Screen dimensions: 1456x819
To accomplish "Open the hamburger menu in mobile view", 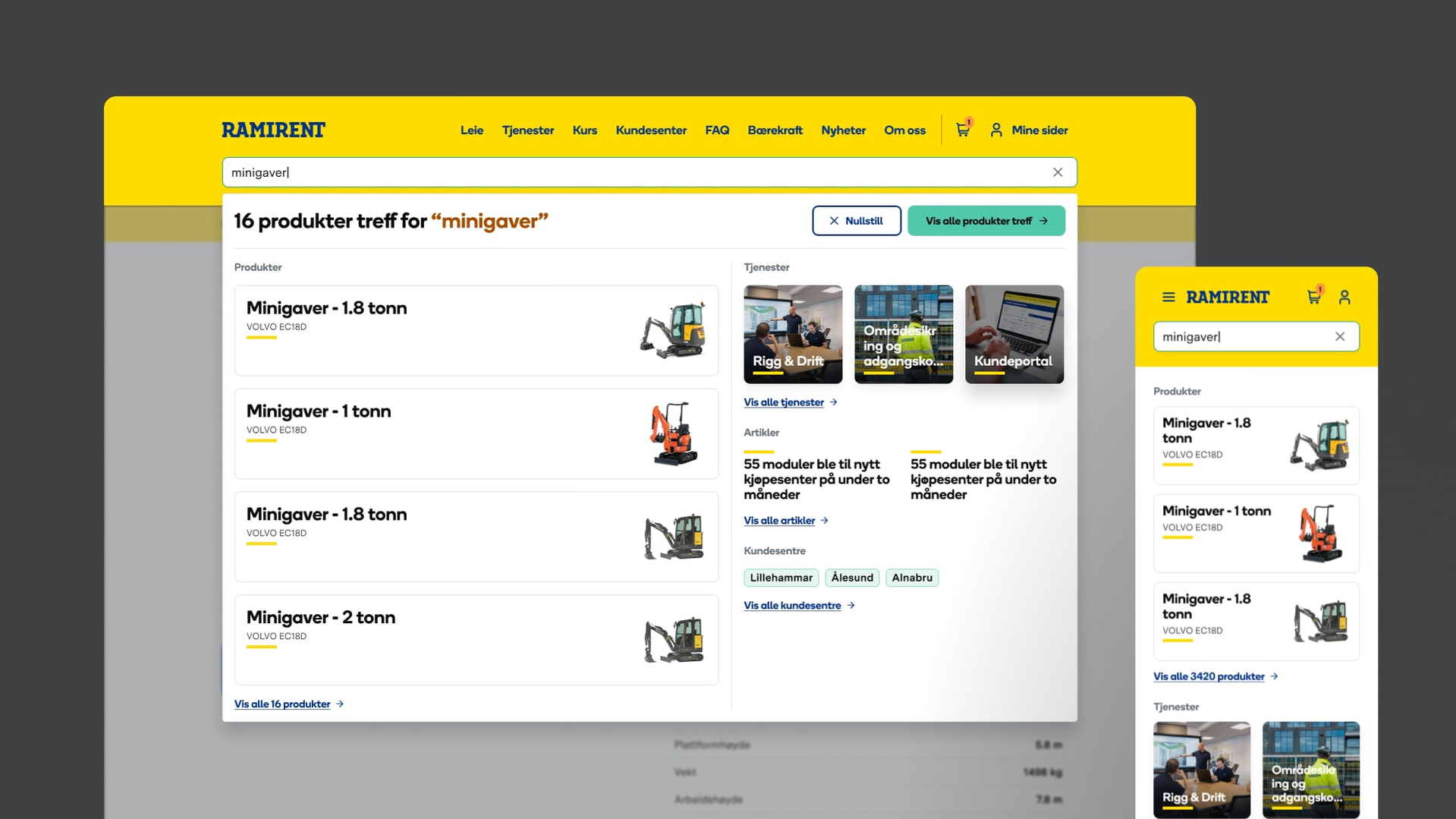I will point(1168,297).
